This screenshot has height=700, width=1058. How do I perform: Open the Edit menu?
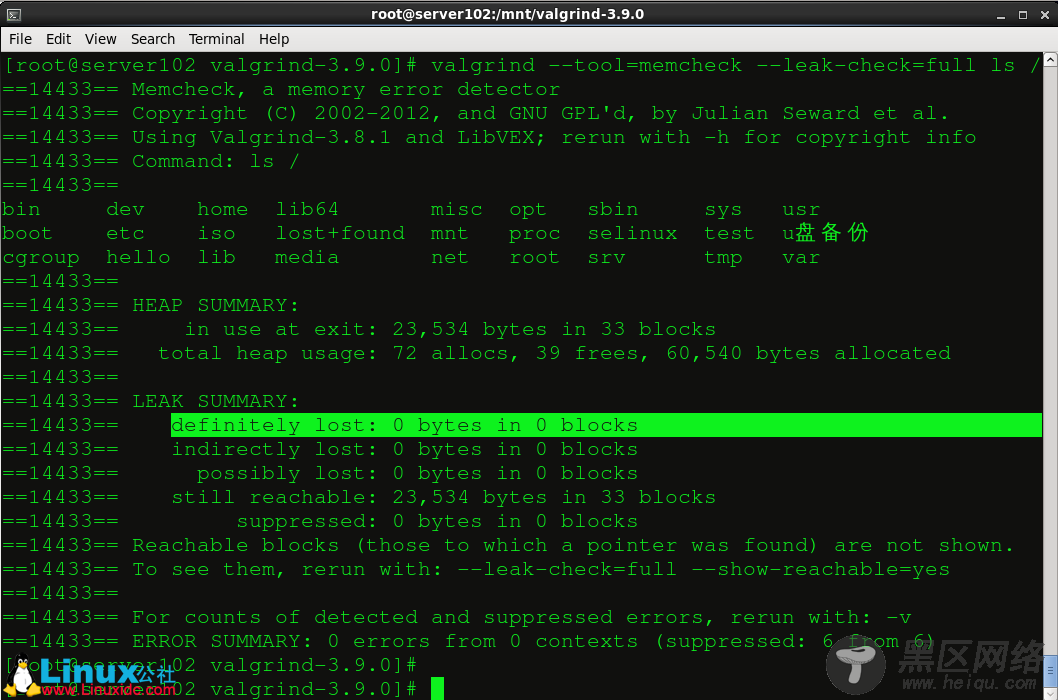pos(59,39)
